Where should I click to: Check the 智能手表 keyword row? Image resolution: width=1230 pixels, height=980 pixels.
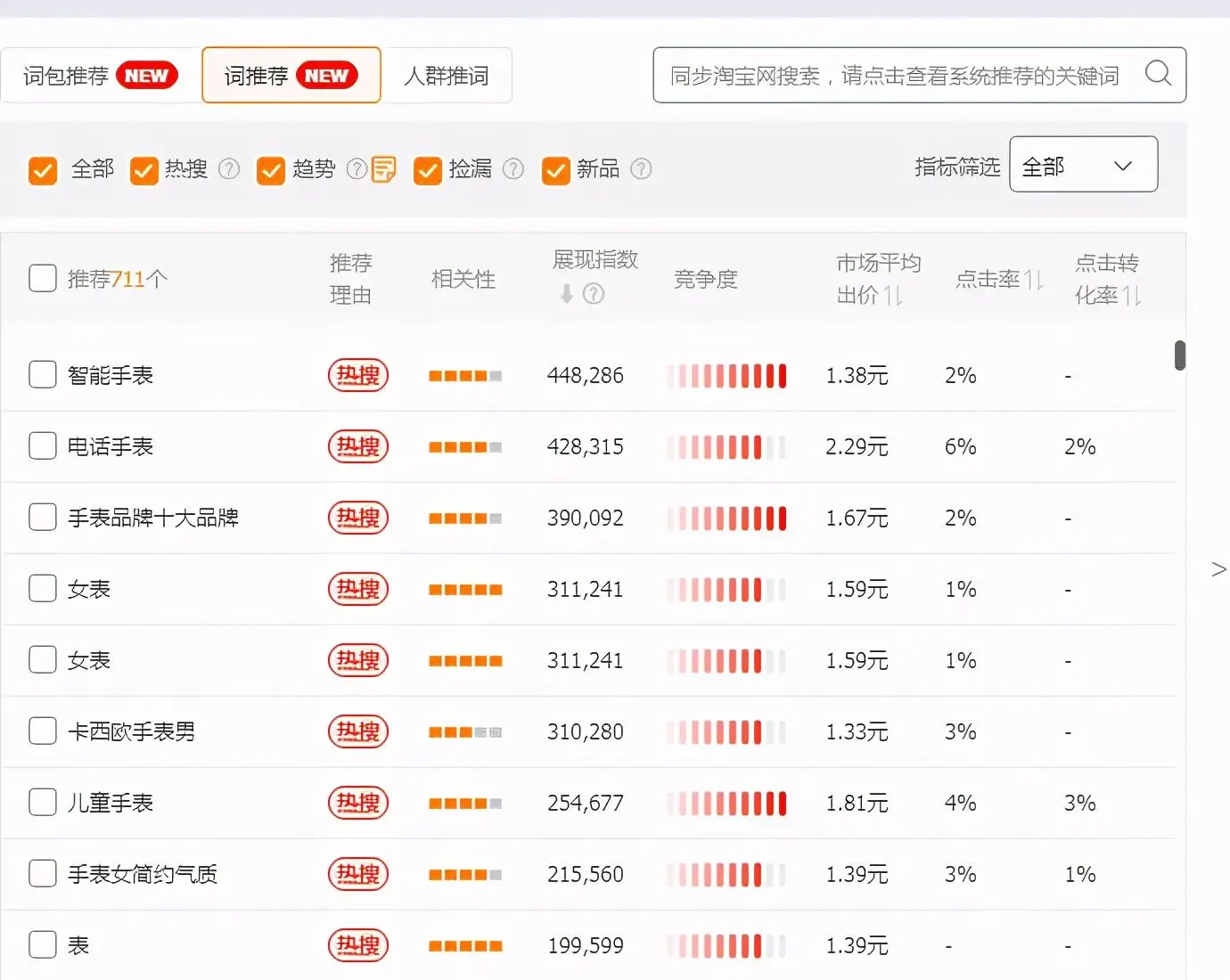tap(43, 374)
